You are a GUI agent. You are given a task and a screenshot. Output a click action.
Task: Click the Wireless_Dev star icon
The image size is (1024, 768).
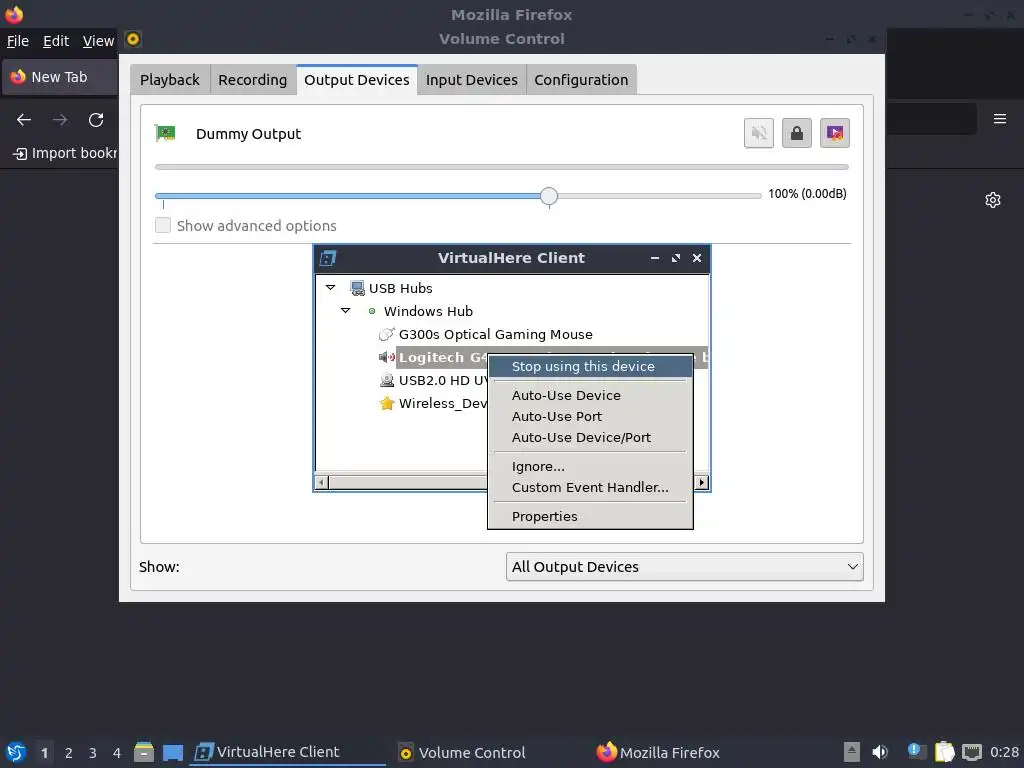[387, 403]
